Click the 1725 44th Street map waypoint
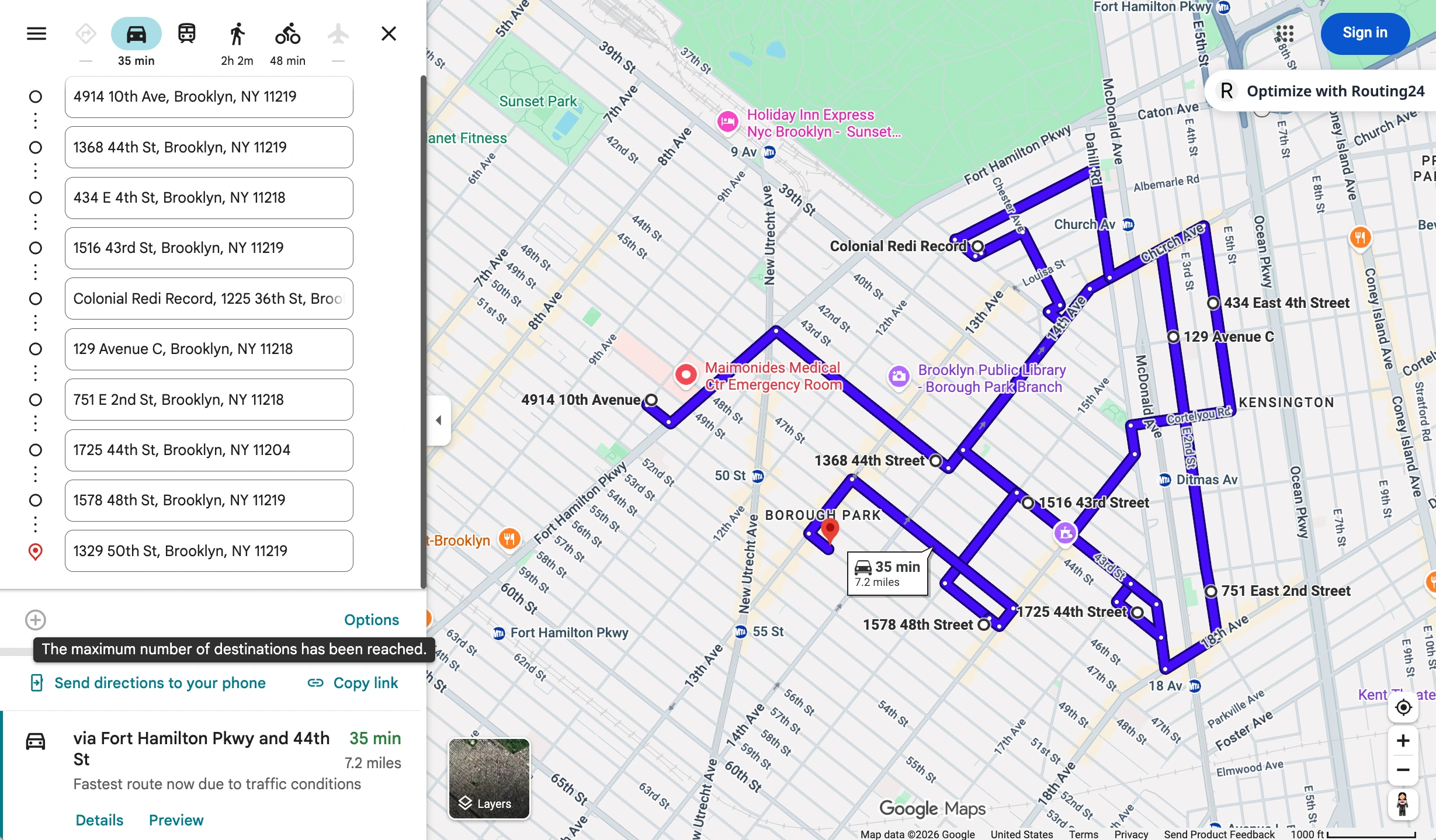This screenshot has height=840, width=1436. tap(1137, 612)
